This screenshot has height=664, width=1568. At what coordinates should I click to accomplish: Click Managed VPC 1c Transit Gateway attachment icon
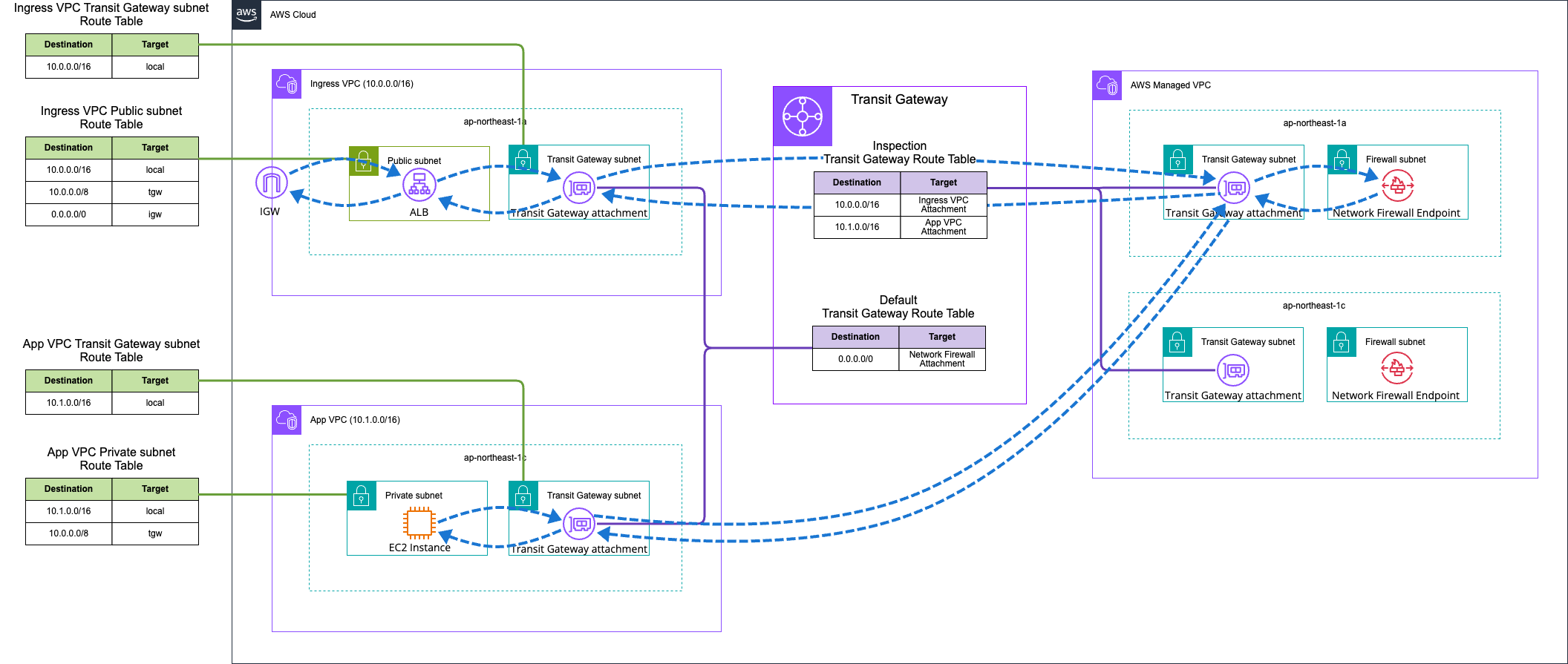tap(1233, 370)
